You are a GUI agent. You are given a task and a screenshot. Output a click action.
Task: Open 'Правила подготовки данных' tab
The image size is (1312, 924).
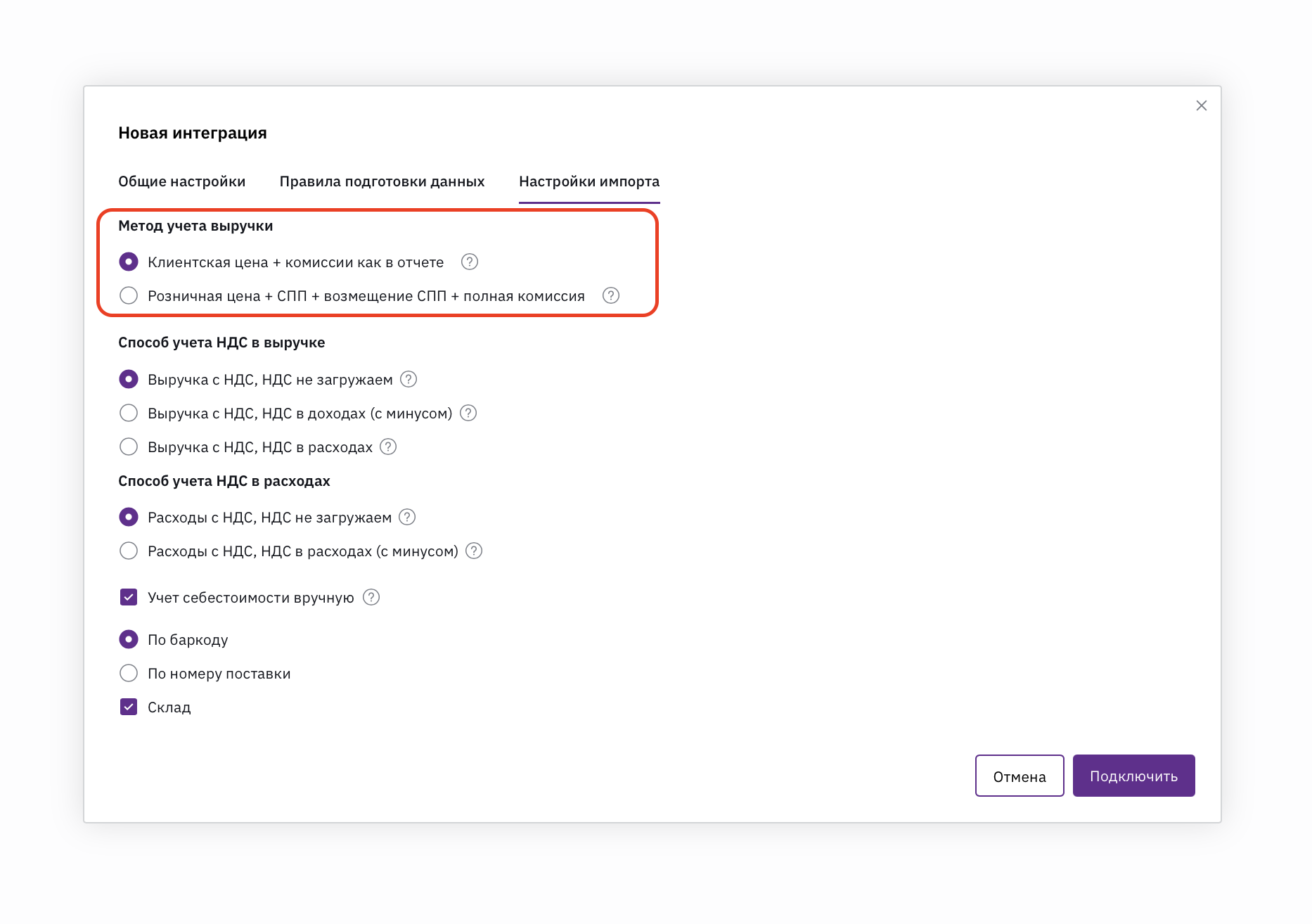click(x=382, y=181)
